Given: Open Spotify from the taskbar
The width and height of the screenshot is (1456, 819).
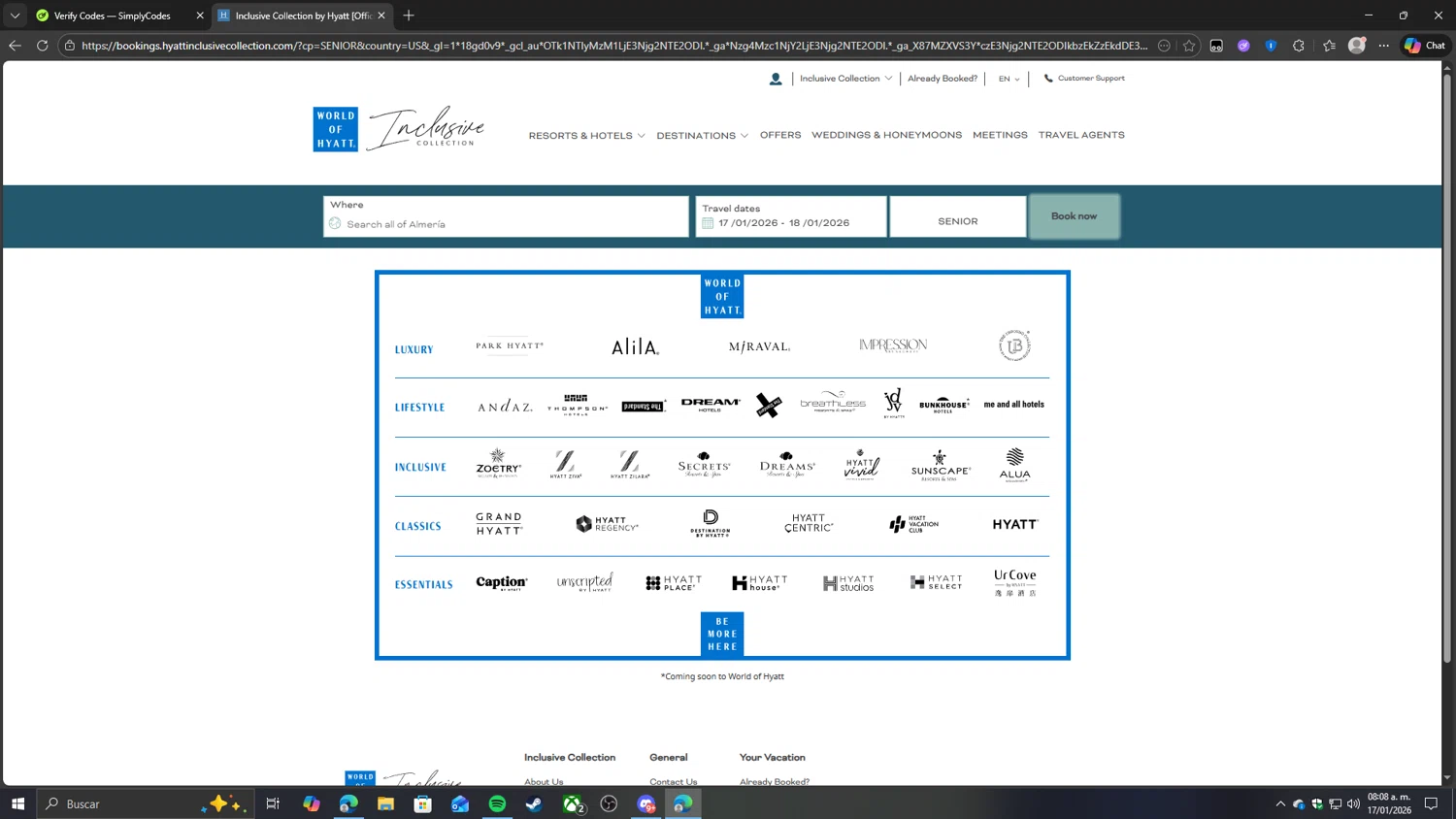Looking at the screenshot, I should [x=497, y=803].
